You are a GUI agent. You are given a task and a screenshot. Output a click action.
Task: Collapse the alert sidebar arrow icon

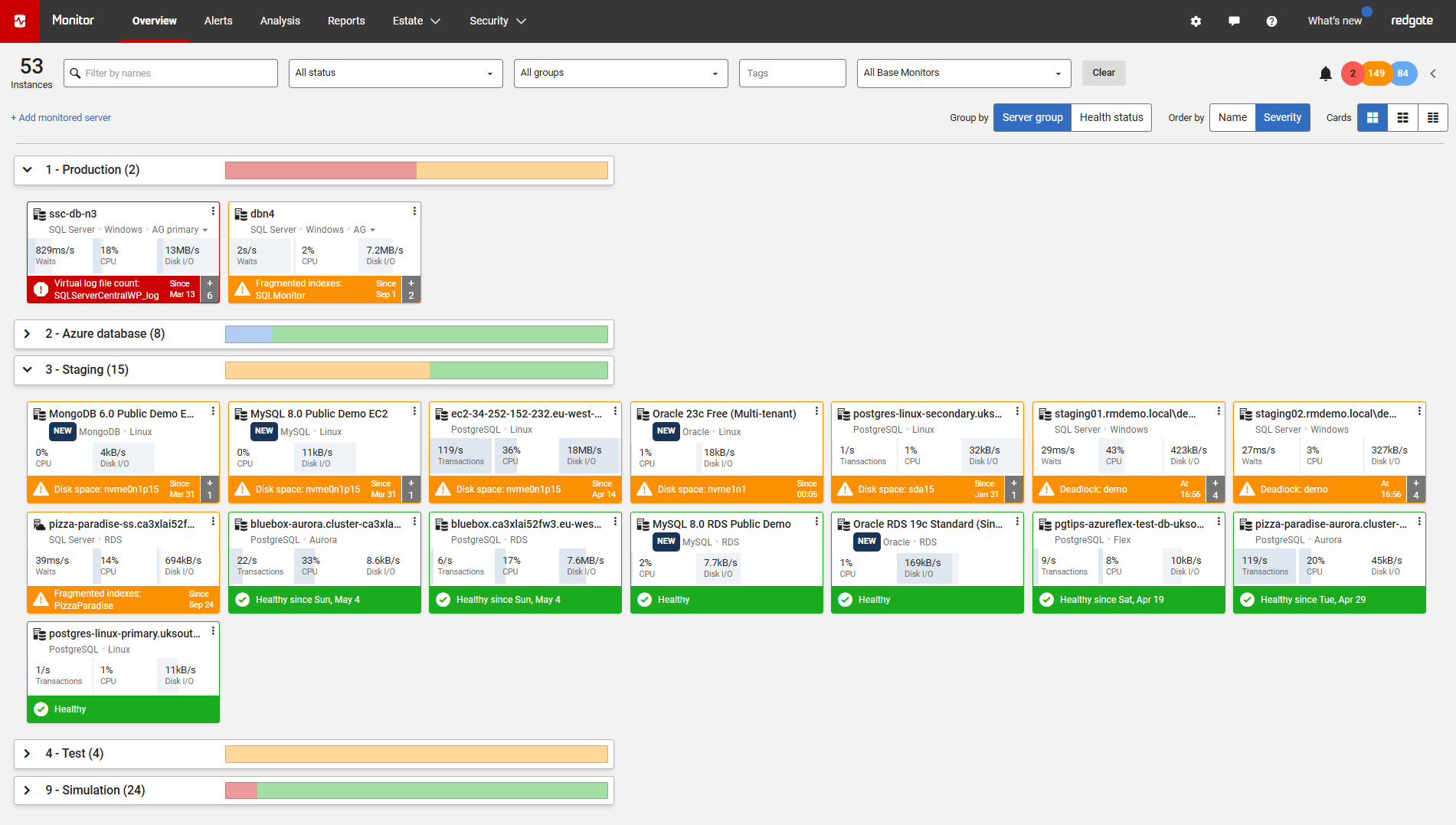[x=1433, y=74]
